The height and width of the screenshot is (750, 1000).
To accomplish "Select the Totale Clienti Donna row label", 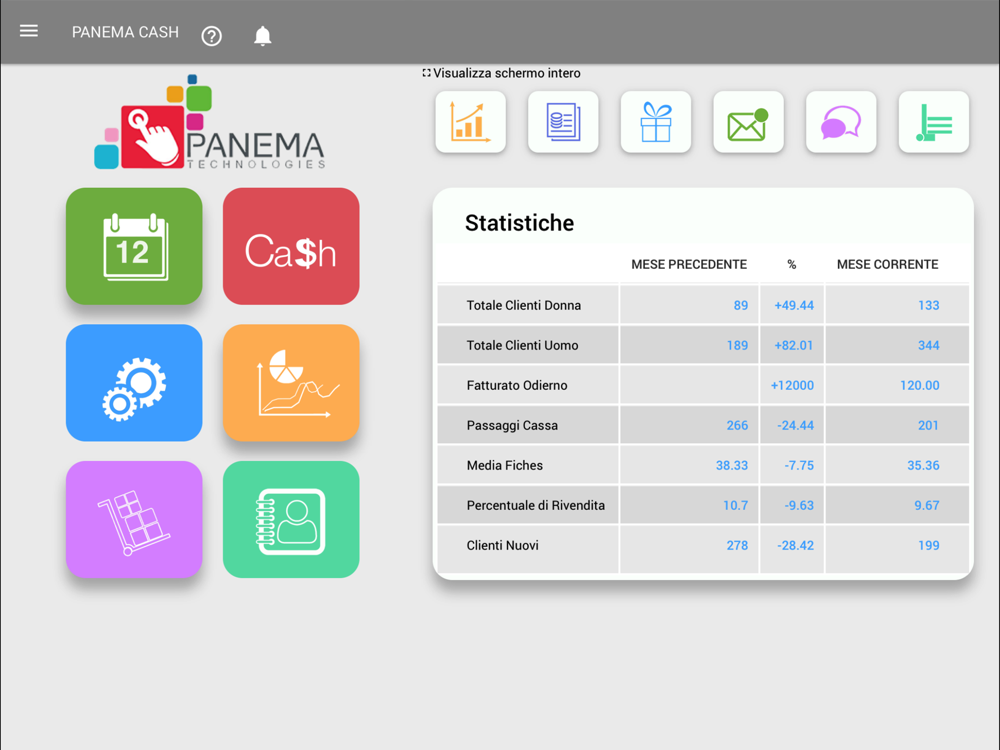I will coord(524,305).
